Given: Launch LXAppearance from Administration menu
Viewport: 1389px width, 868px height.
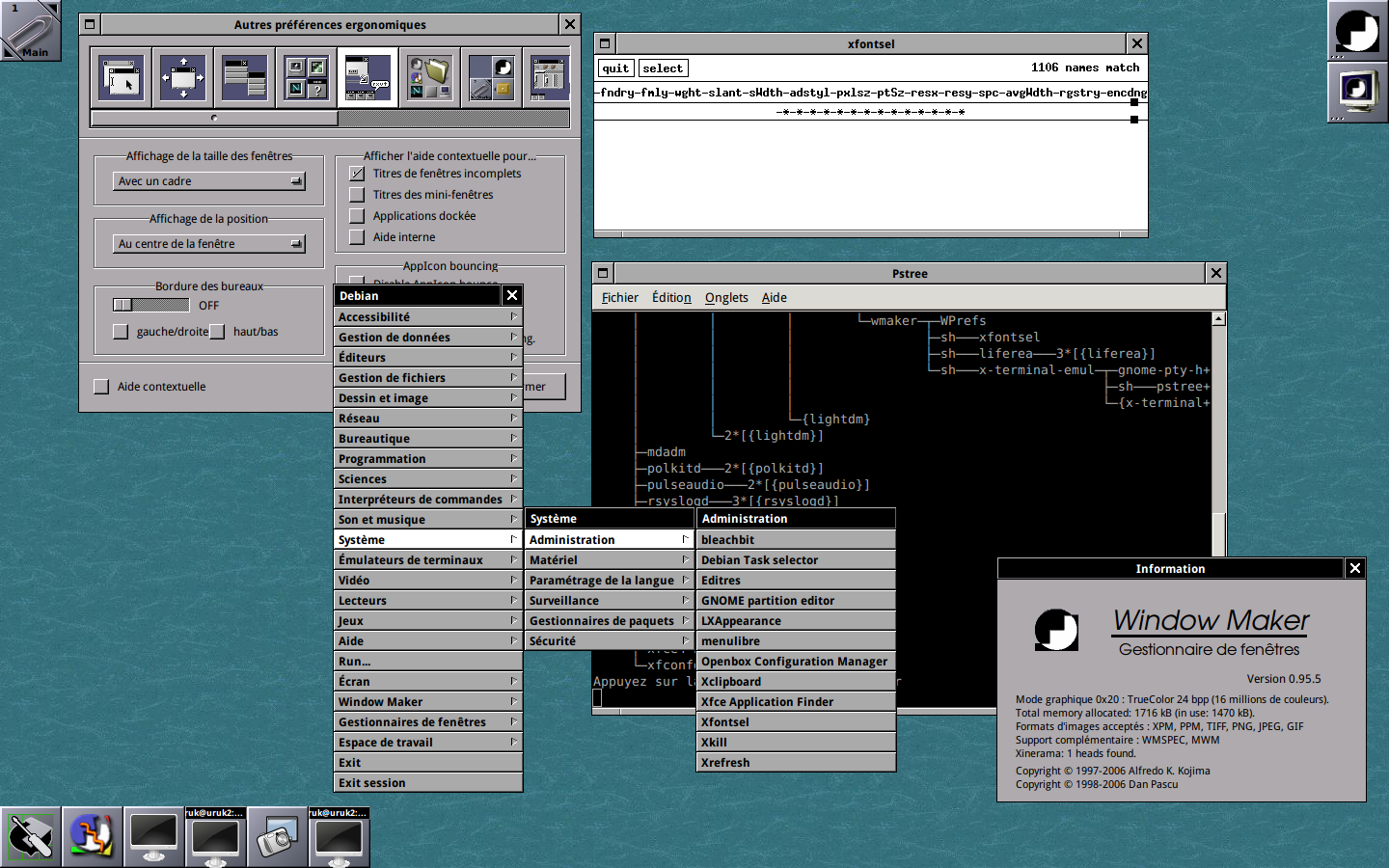Looking at the screenshot, I should tap(797, 620).
